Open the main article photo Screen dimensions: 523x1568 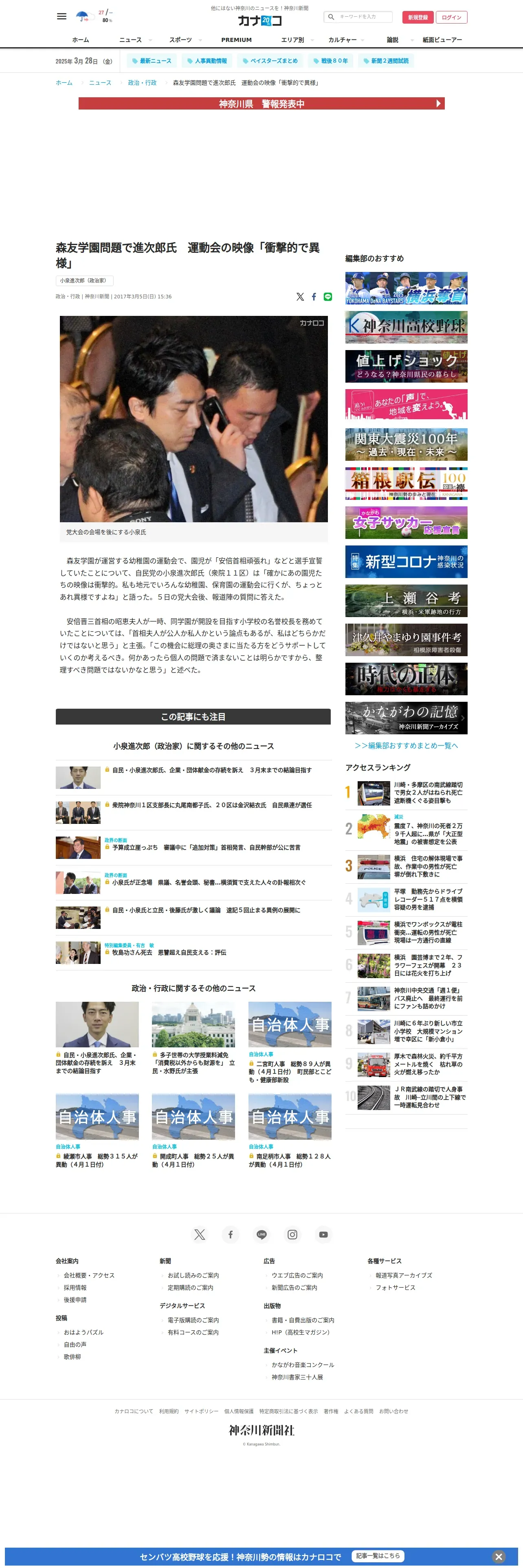click(193, 419)
